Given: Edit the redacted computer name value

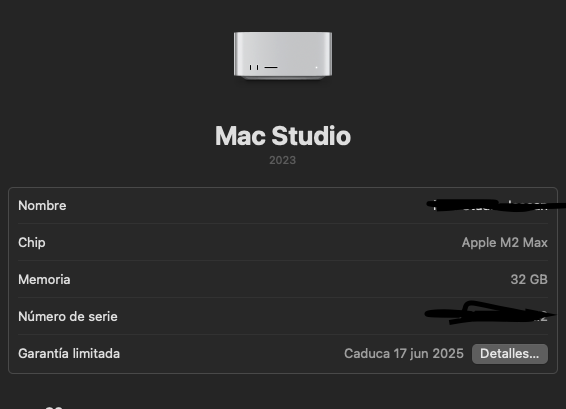Looking at the screenshot, I should pyautogui.click(x=492, y=205).
